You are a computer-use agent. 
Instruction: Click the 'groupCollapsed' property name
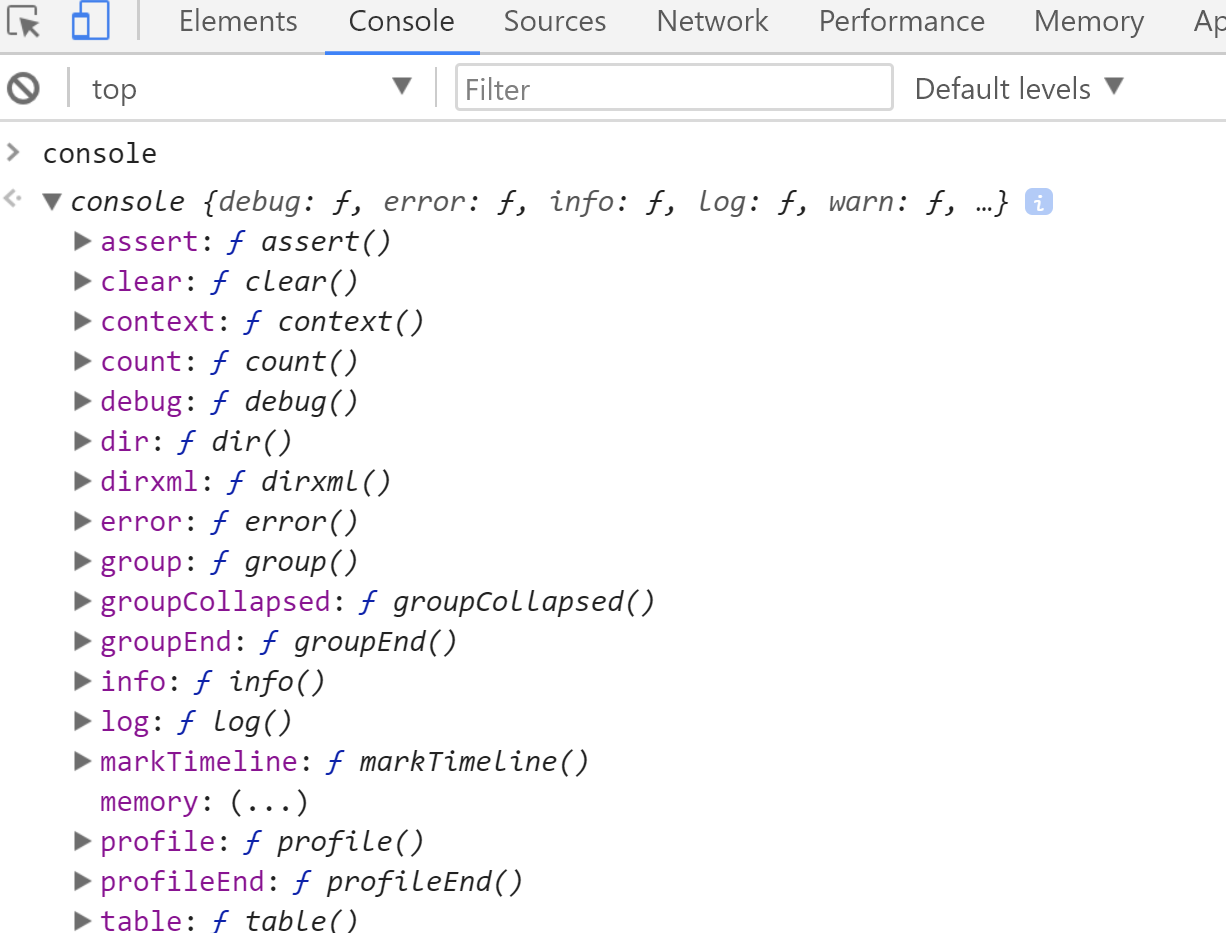215,602
